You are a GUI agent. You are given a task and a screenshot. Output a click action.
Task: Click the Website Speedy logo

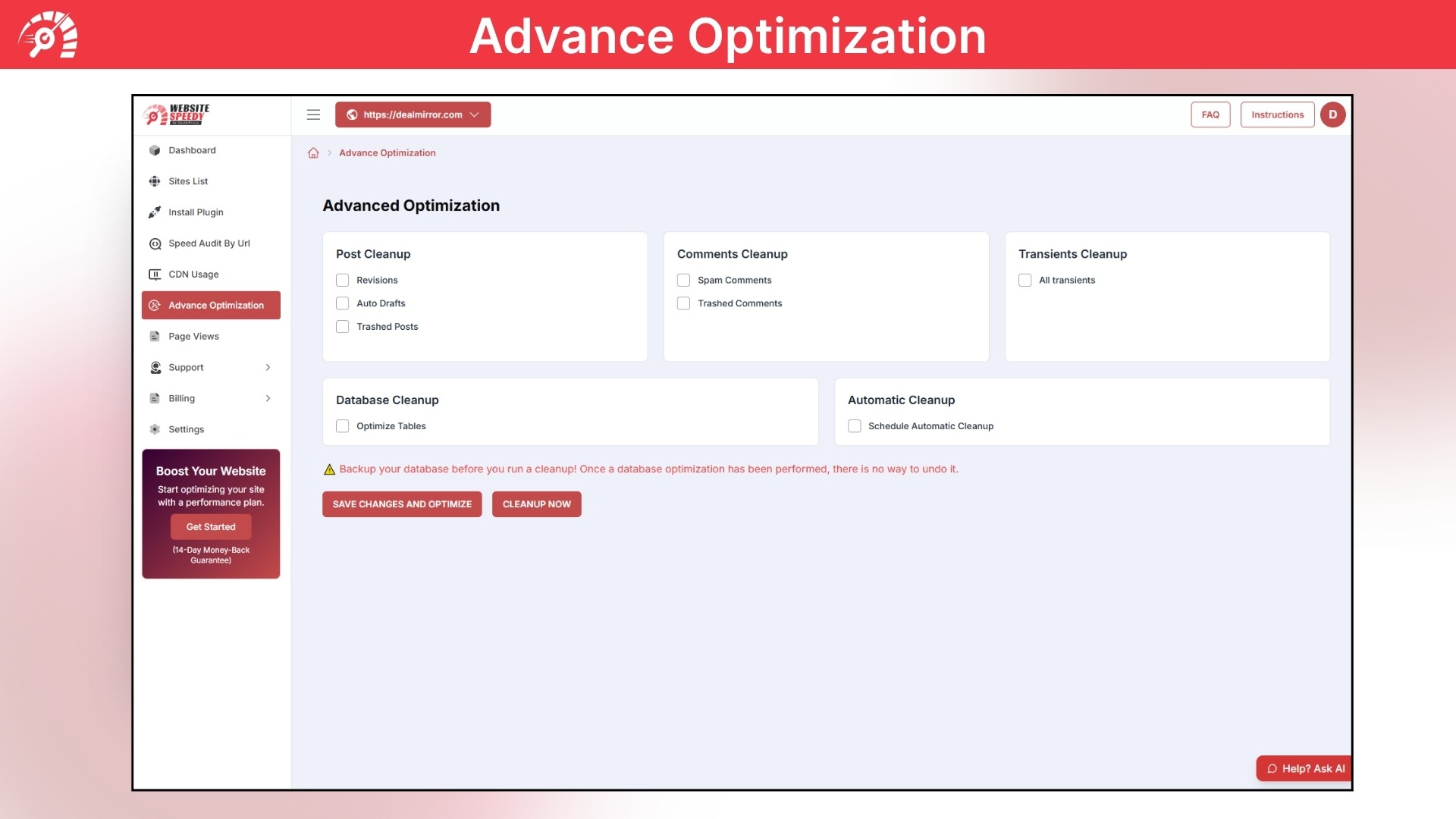click(x=177, y=115)
